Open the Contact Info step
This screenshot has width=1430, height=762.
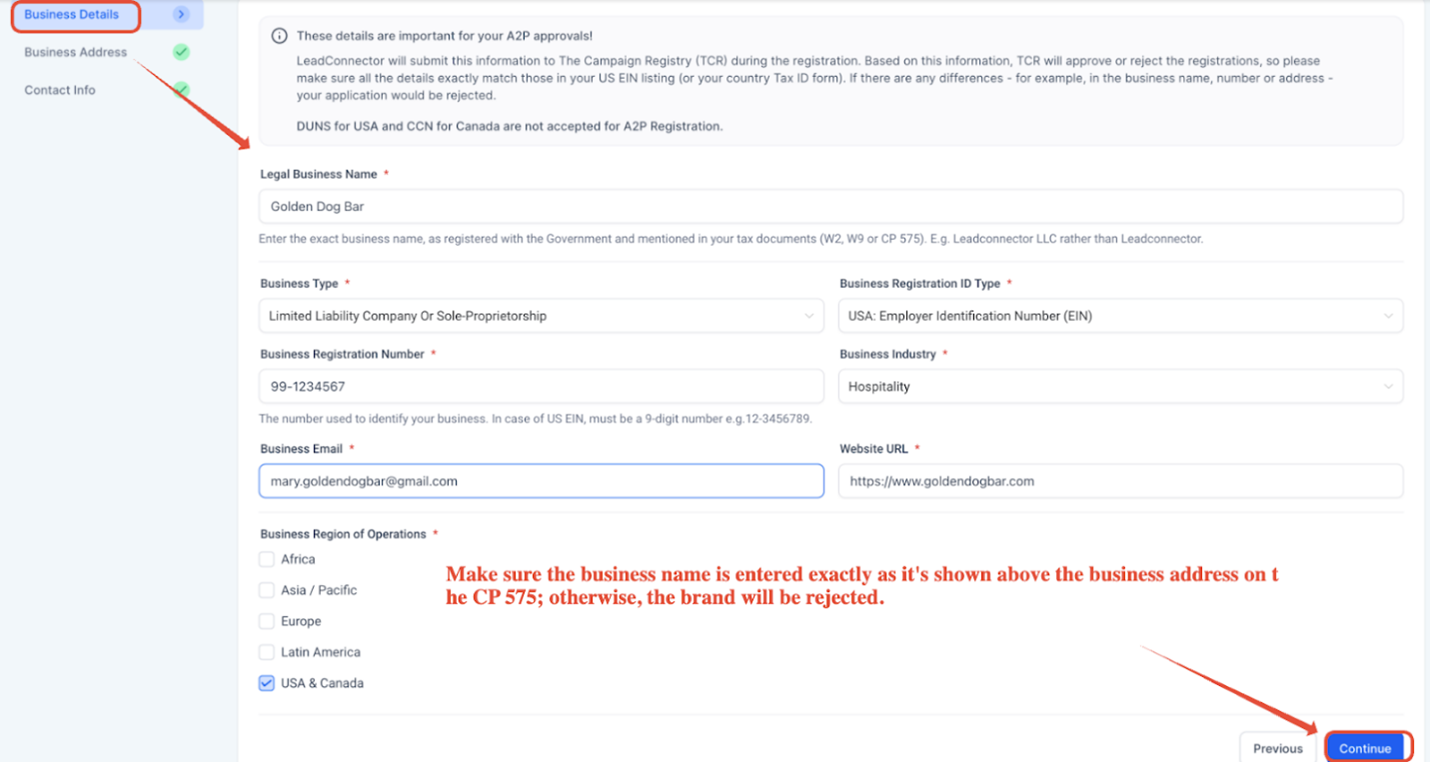[60, 90]
